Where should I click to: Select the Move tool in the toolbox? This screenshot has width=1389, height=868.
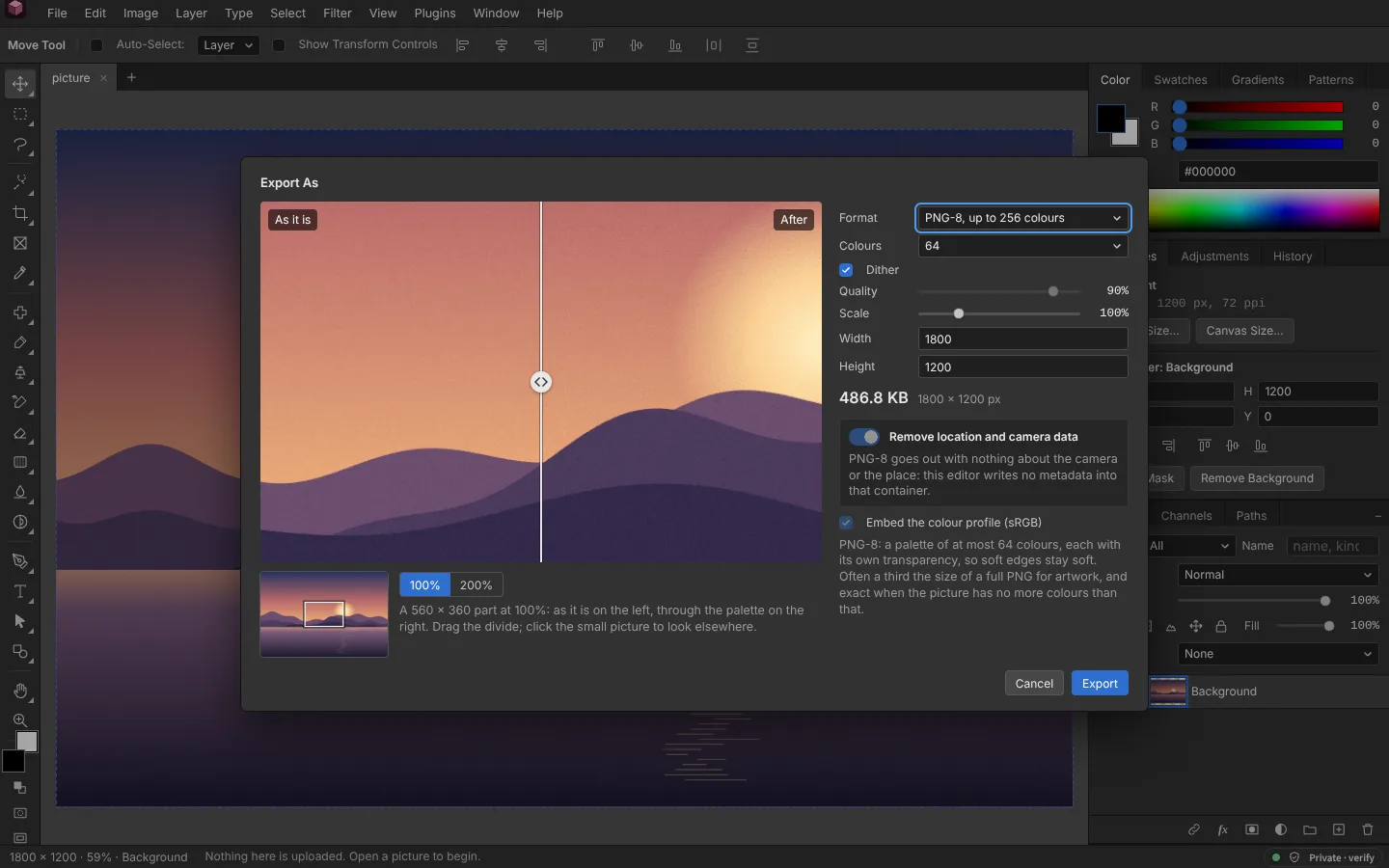[20, 84]
